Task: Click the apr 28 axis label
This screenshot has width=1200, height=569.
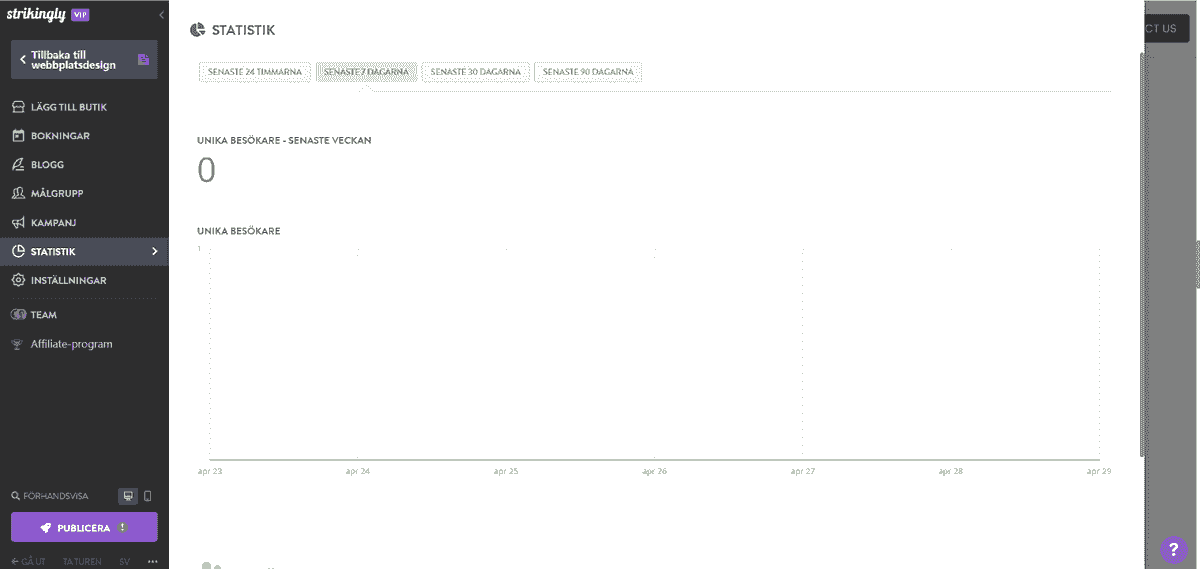Action: pos(951,470)
